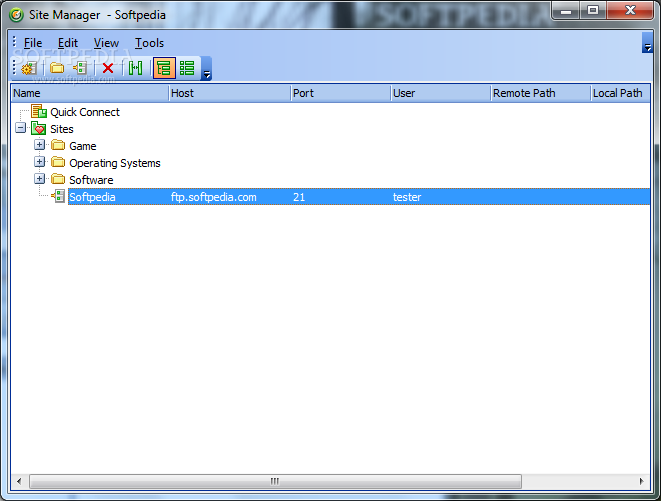Click the Software folder icon

58,179
